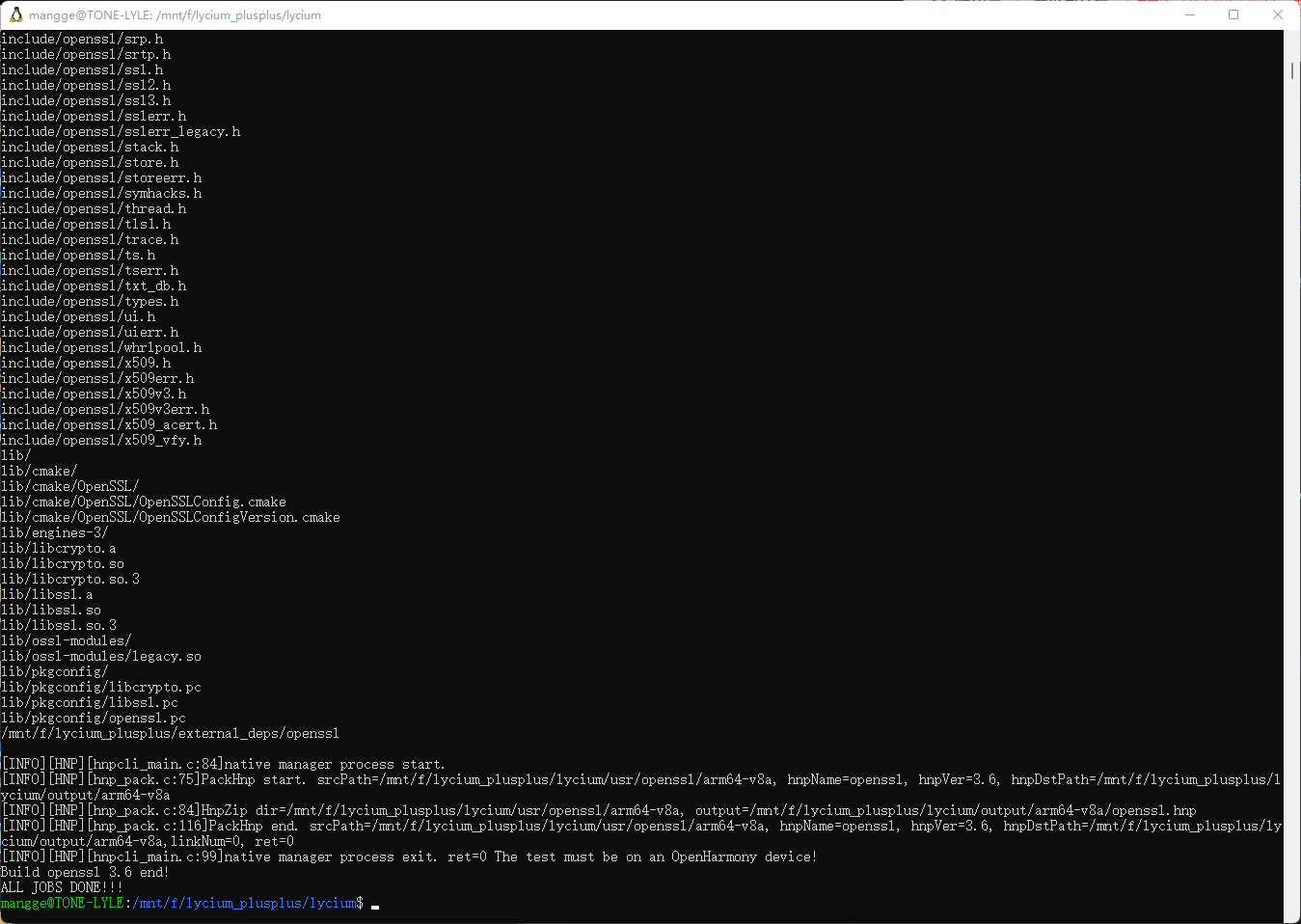Click the line lib/cmake/OpenSSL/OpenSSLConfig.cmake
This screenshot has width=1301, height=924.
(x=144, y=503)
